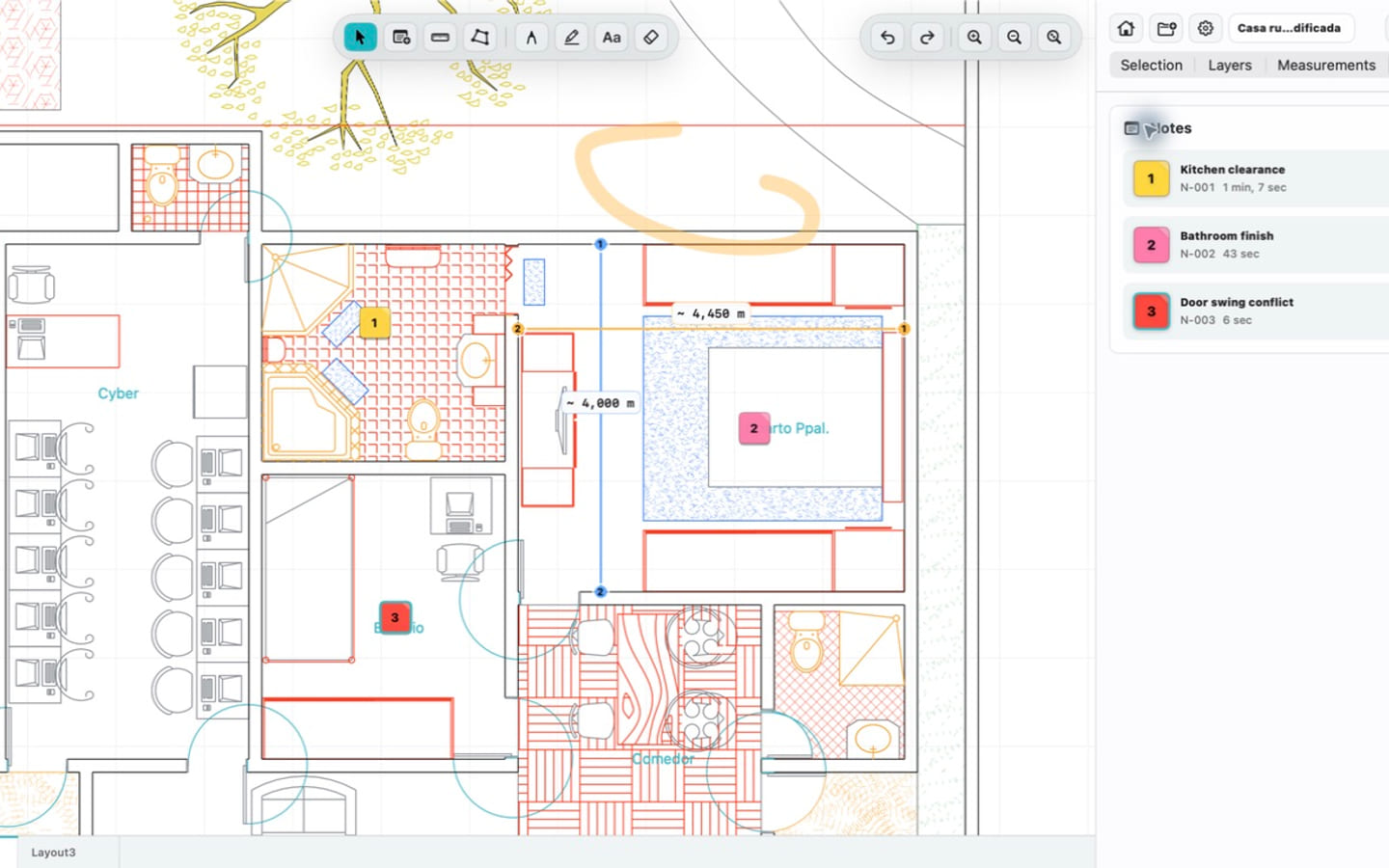Image resolution: width=1389 pixels, height=868 pixels.
Task: Select the add note tool
Action: pos(401,38)
